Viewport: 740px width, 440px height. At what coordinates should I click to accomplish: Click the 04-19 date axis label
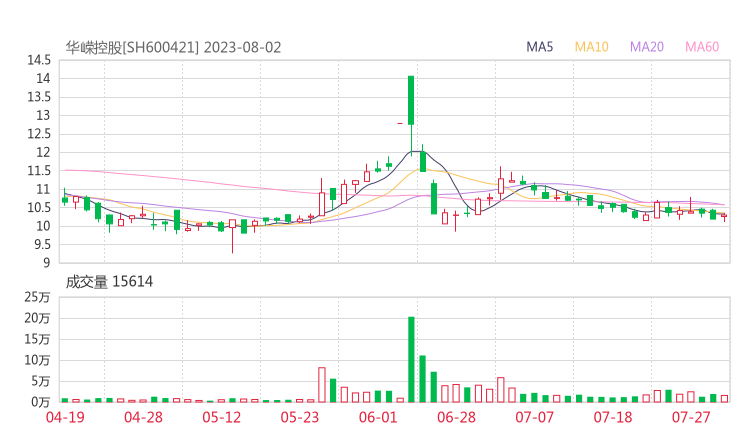tap(65, 417)
